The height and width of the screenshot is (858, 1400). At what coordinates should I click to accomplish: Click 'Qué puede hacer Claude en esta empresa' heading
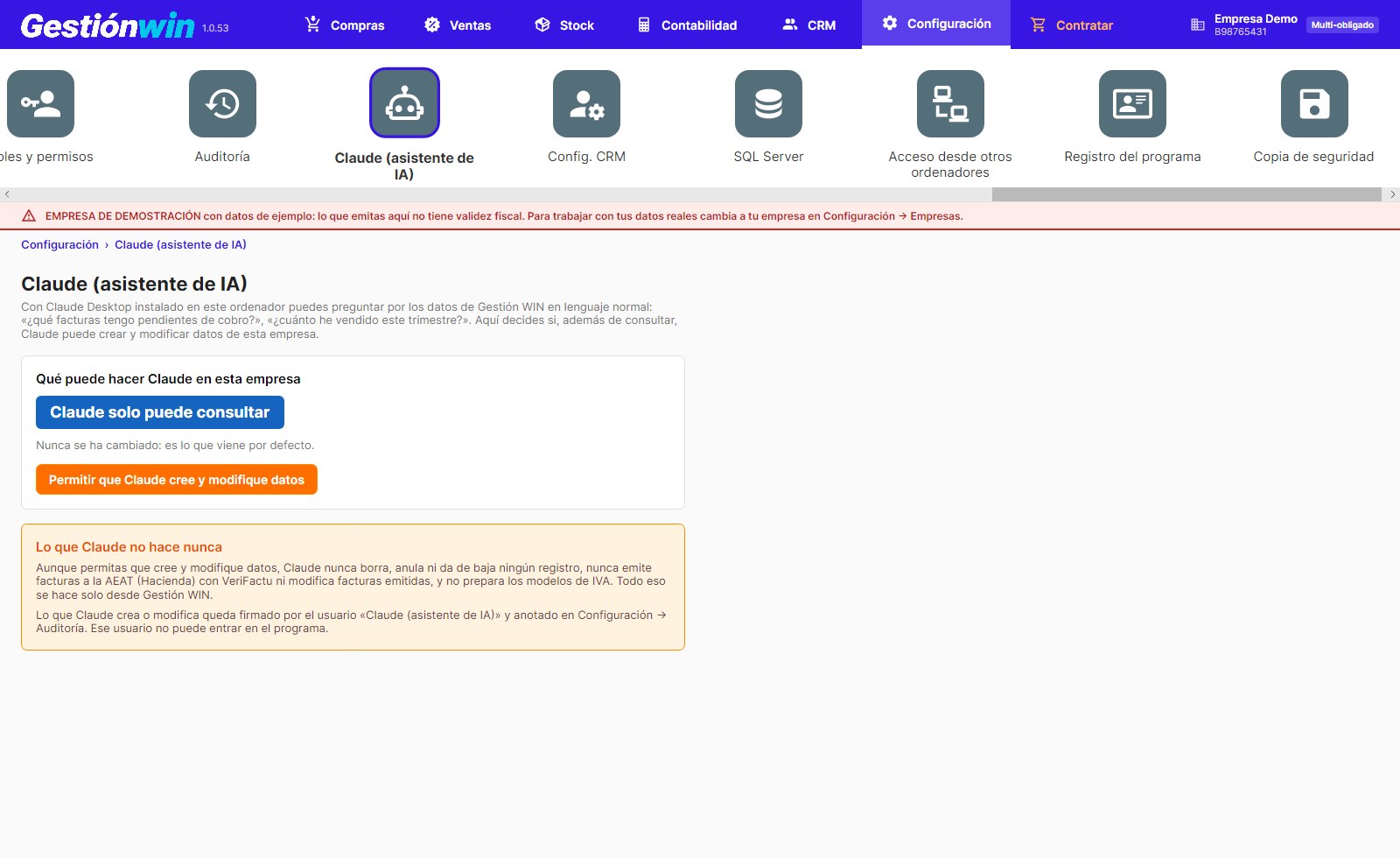point(168,379)
